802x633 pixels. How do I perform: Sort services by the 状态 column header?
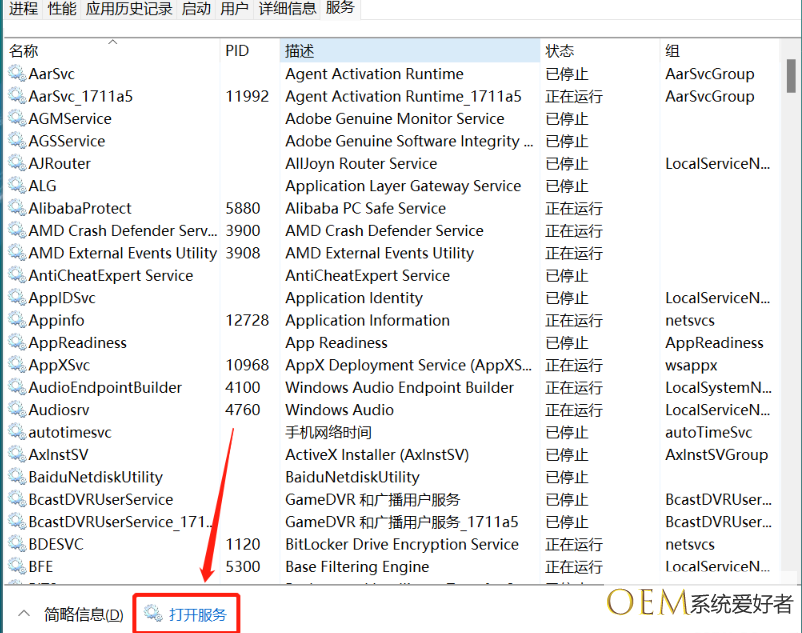pyautogui.click(x=559, y=51)
